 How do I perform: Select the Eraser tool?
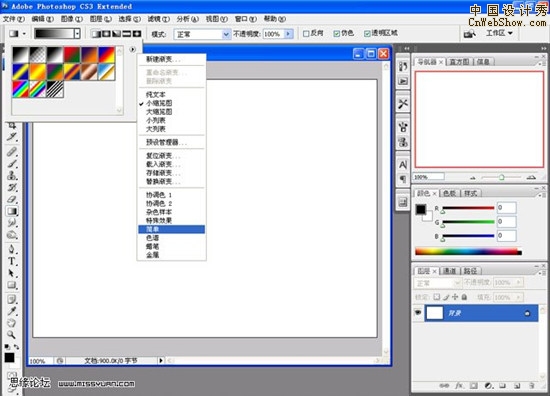(x=12, y=199)
